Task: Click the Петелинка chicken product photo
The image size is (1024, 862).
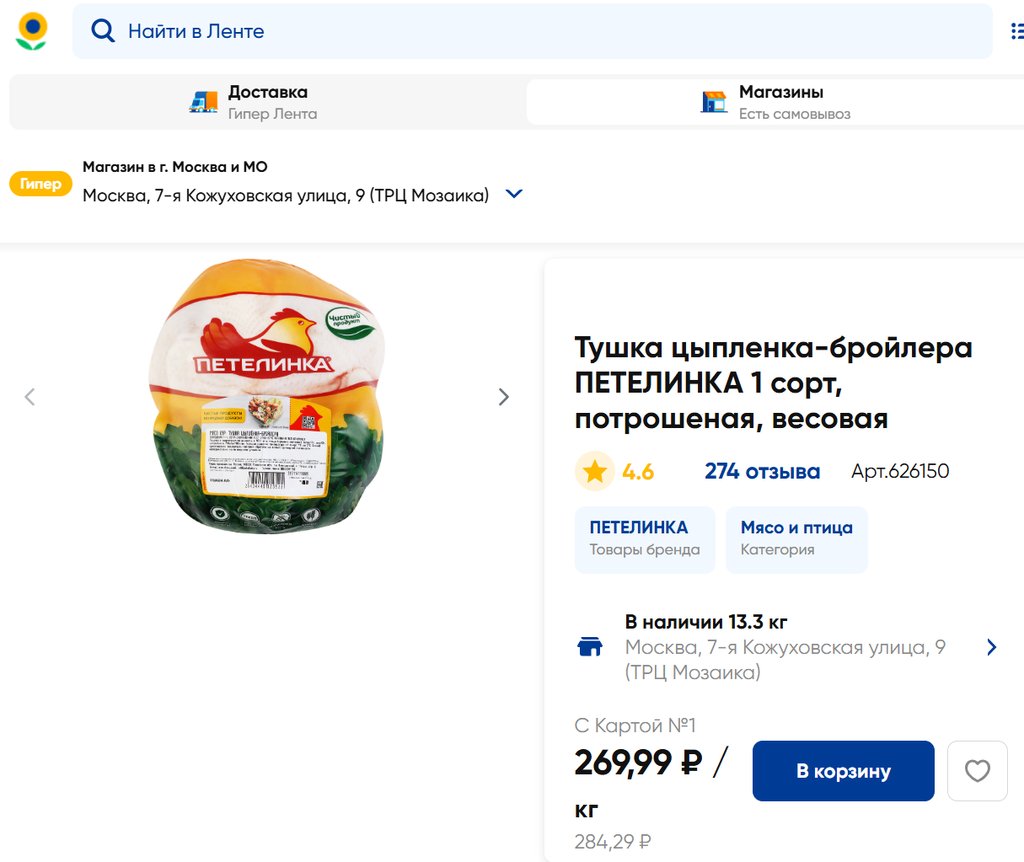Action: [x=267, y=396]
